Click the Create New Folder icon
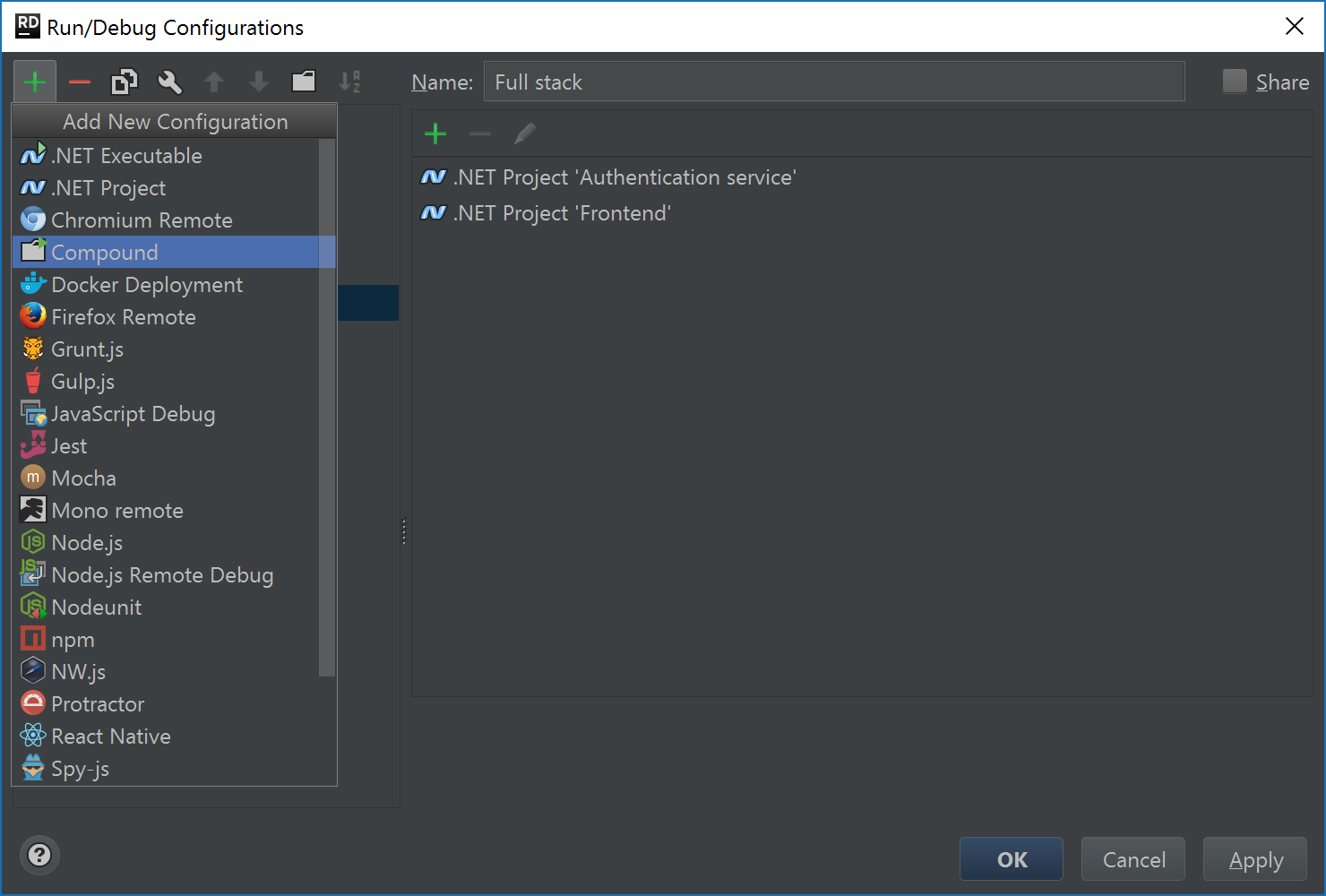The width and height of the screenshot is (1326, 896). click(x=304, y=82)
